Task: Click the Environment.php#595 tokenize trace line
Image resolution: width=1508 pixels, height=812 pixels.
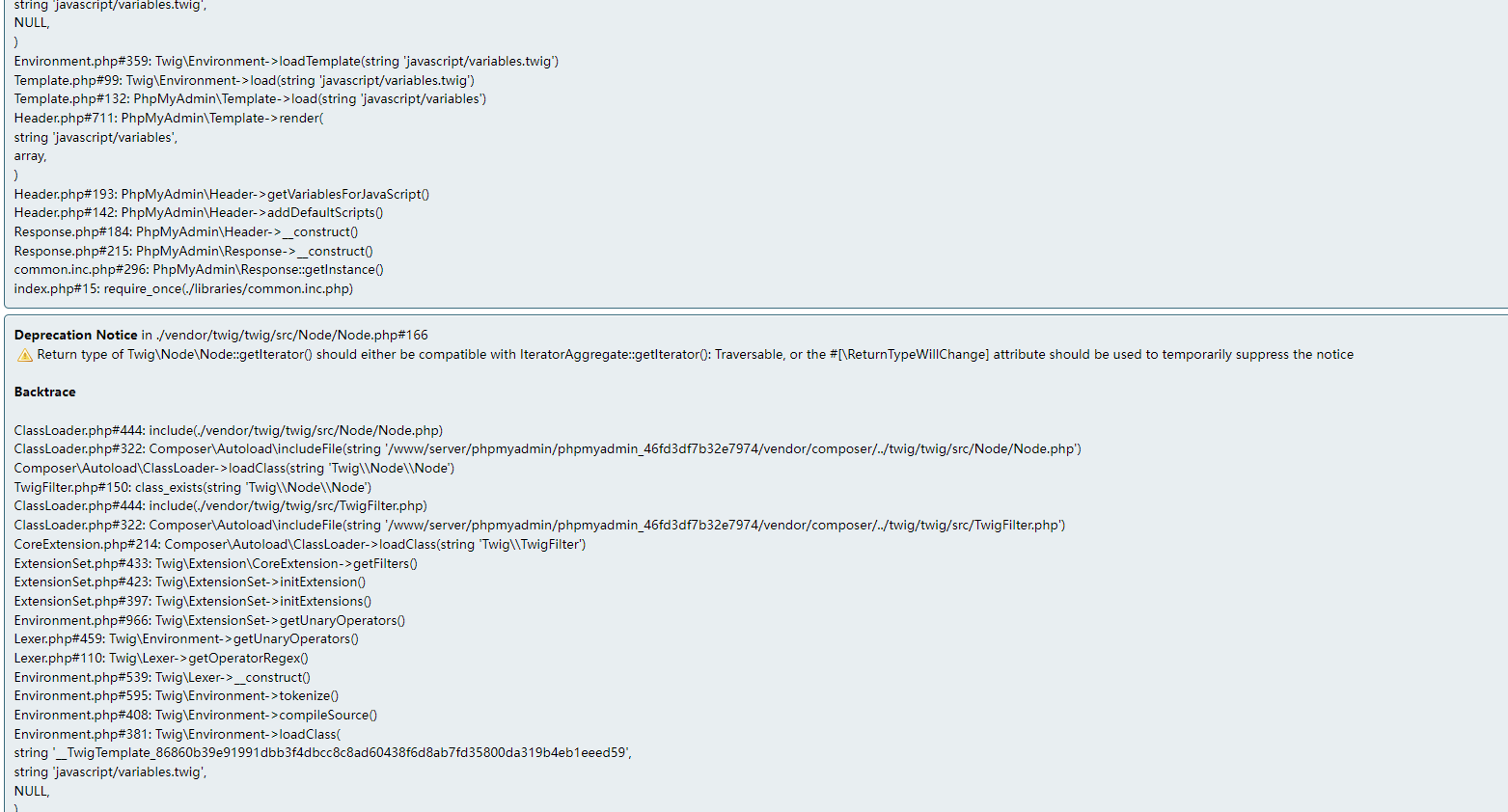Action: (177, 695)
